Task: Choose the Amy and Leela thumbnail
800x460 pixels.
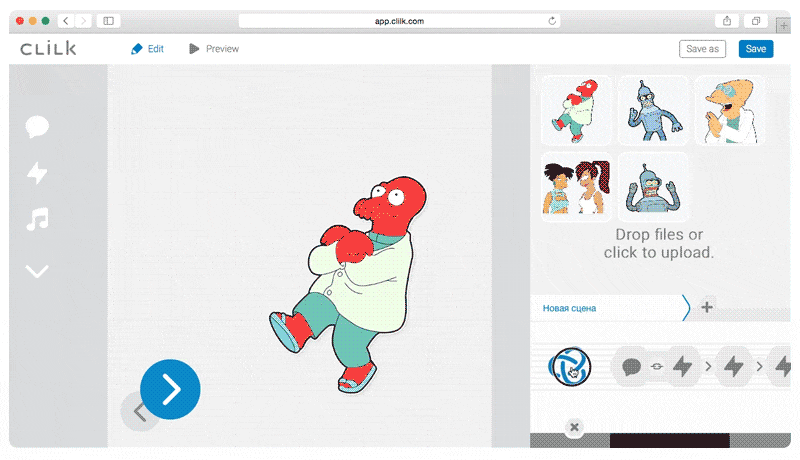Action: pyautogui.click(x=576, y=187)
